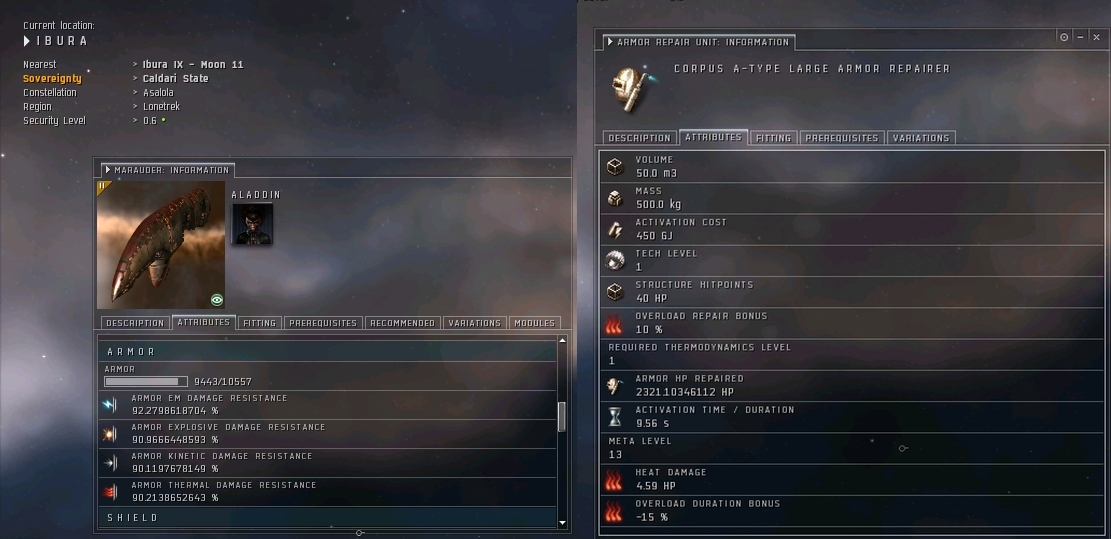
Task: Collapse the Armor Repair Unit Information header arrow
Action: click(610, 42)
